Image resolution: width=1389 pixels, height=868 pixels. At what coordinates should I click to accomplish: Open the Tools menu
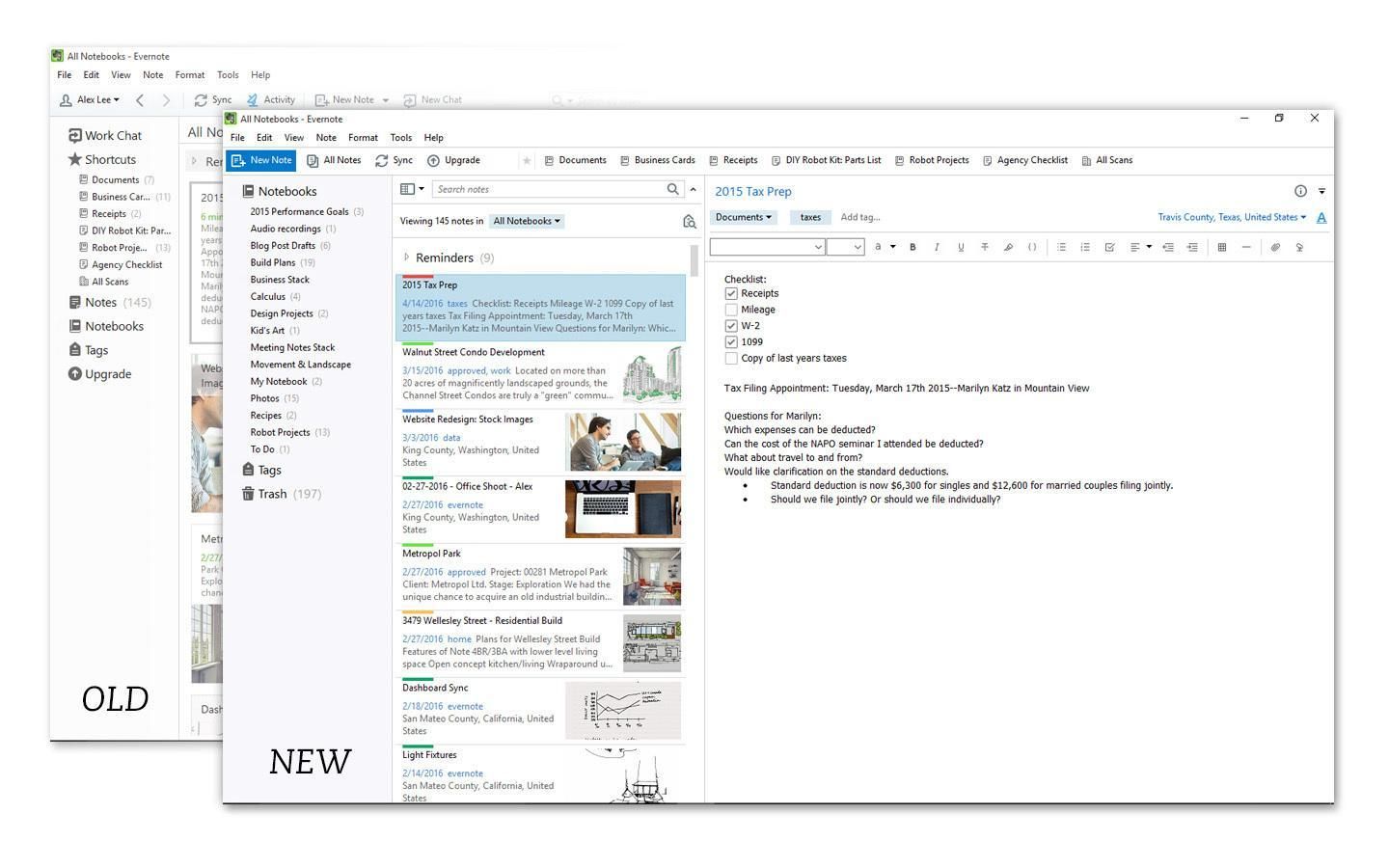click(x=400, y=137)
